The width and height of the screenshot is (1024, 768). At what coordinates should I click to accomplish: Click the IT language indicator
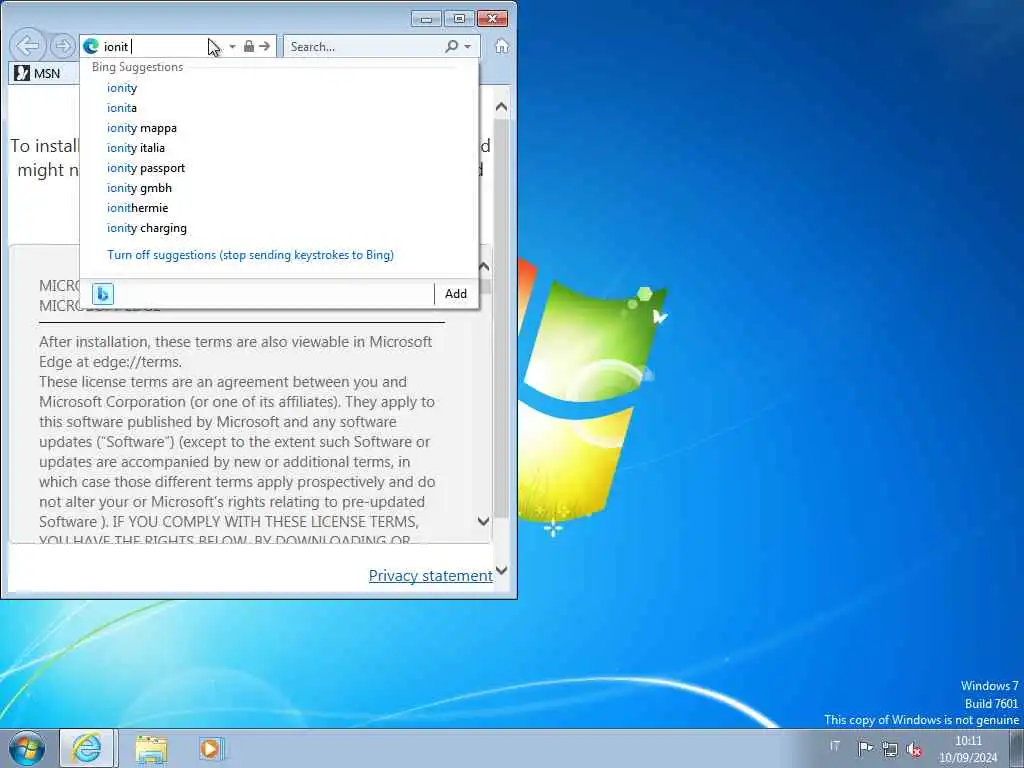pos(835,746)
